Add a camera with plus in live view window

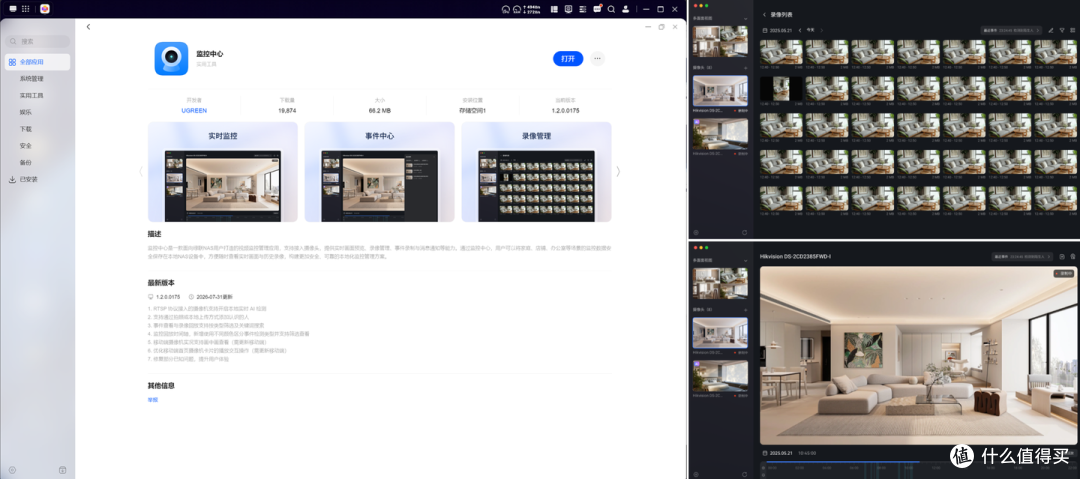pyautogui.click(x=745, y=310)
